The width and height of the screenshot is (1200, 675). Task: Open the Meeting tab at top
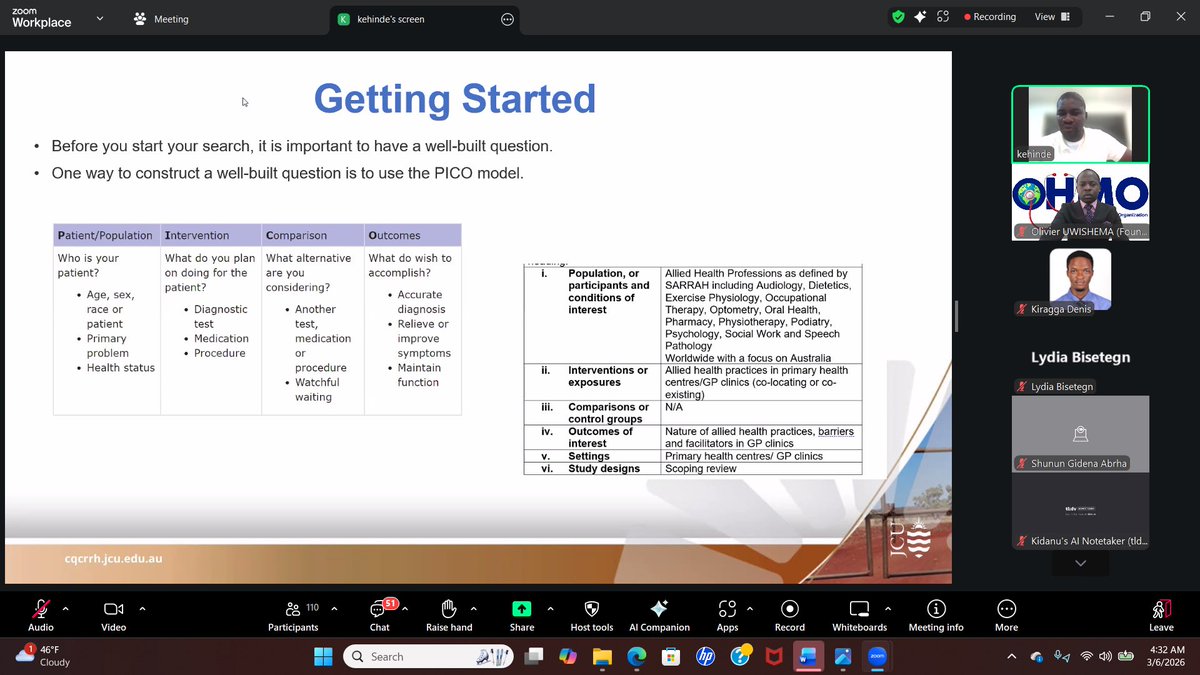(x=161, y=19)
